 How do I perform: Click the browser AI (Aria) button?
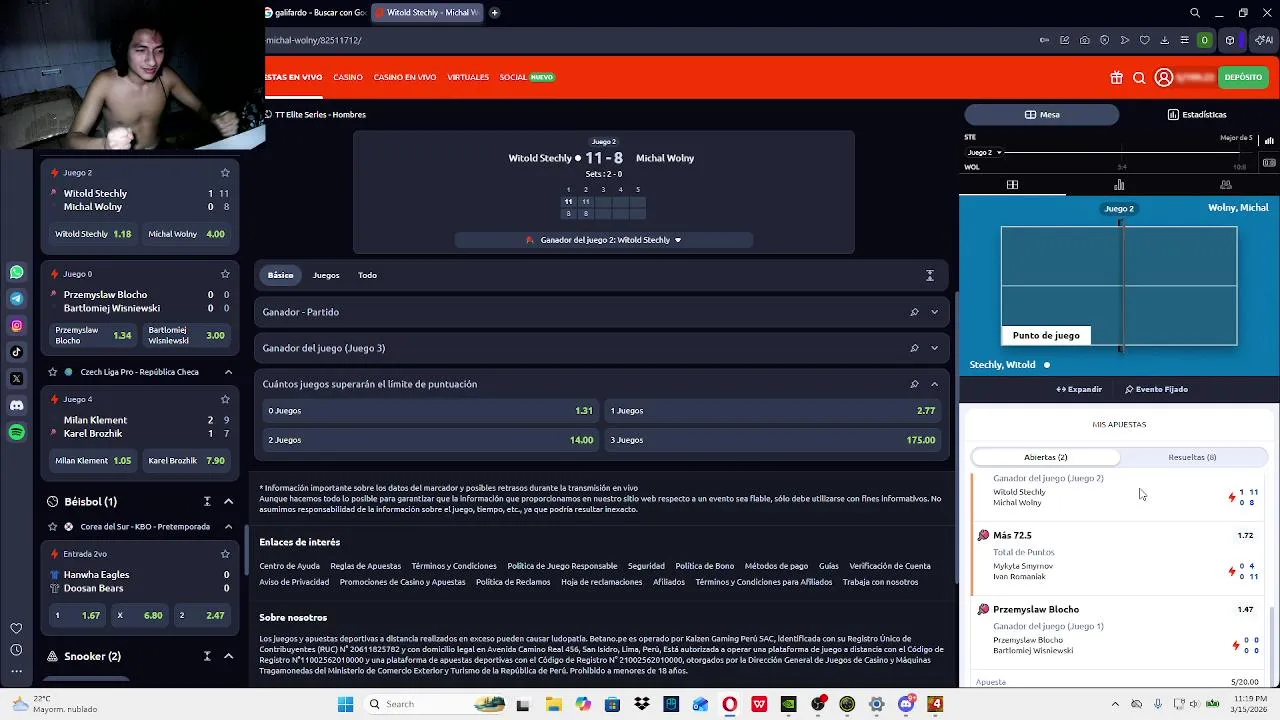click(x=1265, y=40)
